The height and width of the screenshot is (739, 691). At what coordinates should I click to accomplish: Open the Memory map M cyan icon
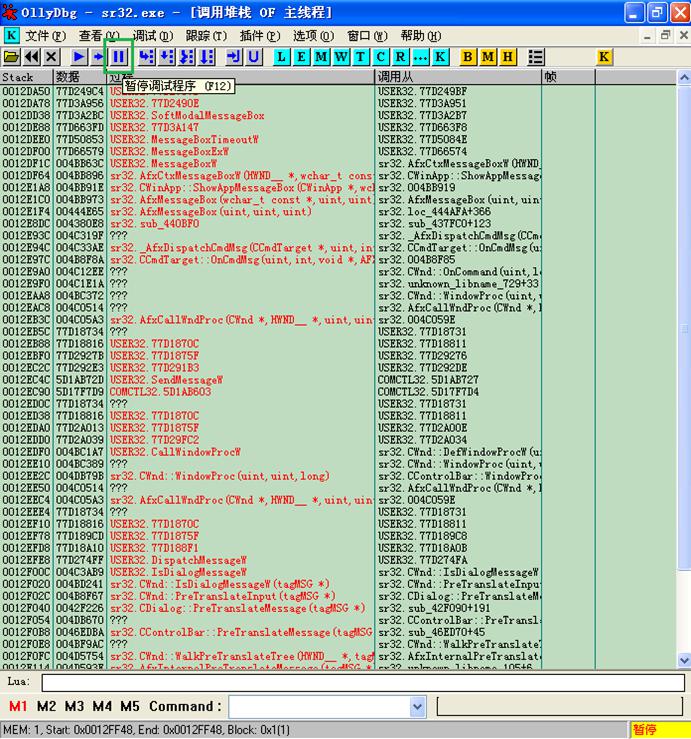(321, 57)
